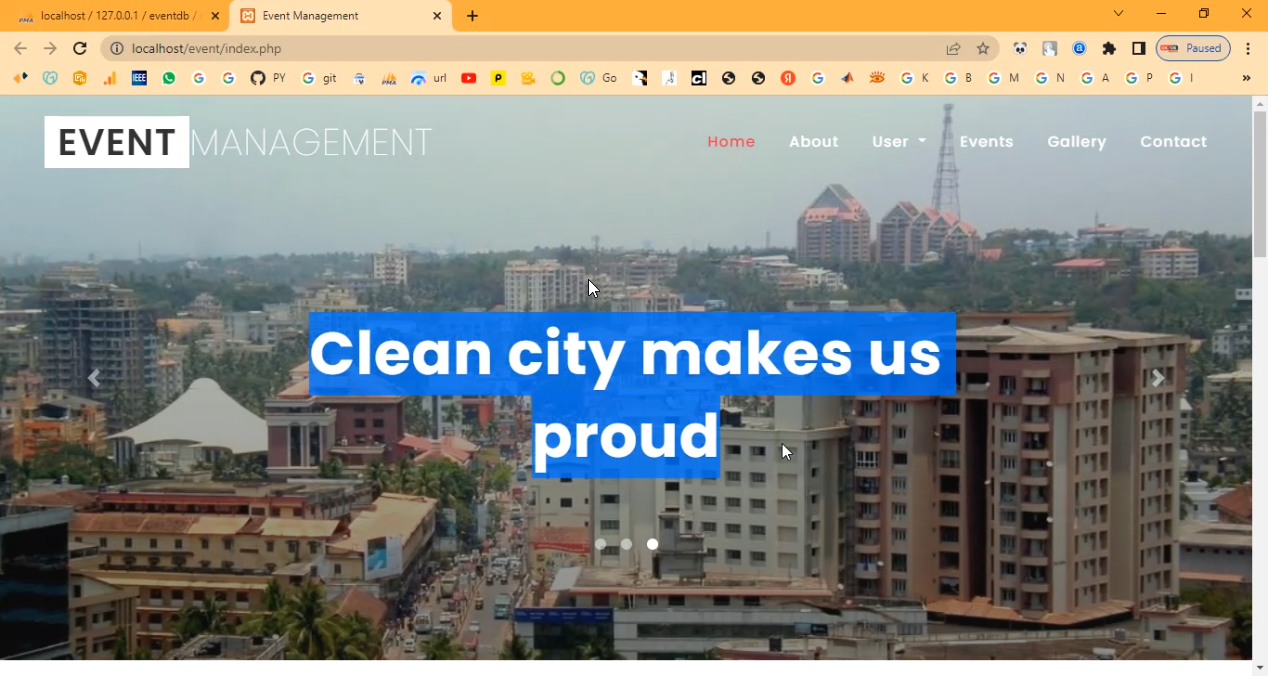Screen dimensions: 1268x676
Task: Reload the page with the refresh icon
Action: click(x=80, y=48)
